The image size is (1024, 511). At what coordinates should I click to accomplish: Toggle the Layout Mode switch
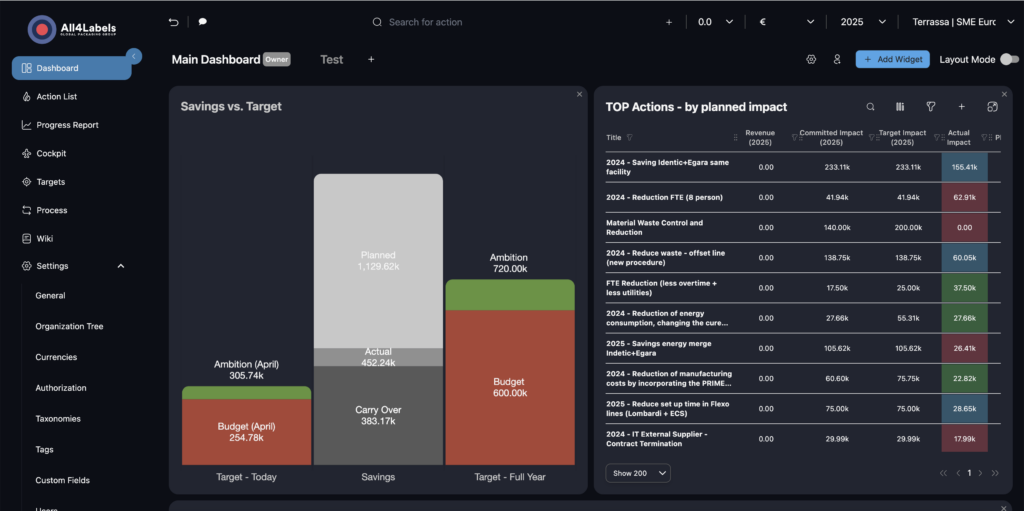point(1009,60)
